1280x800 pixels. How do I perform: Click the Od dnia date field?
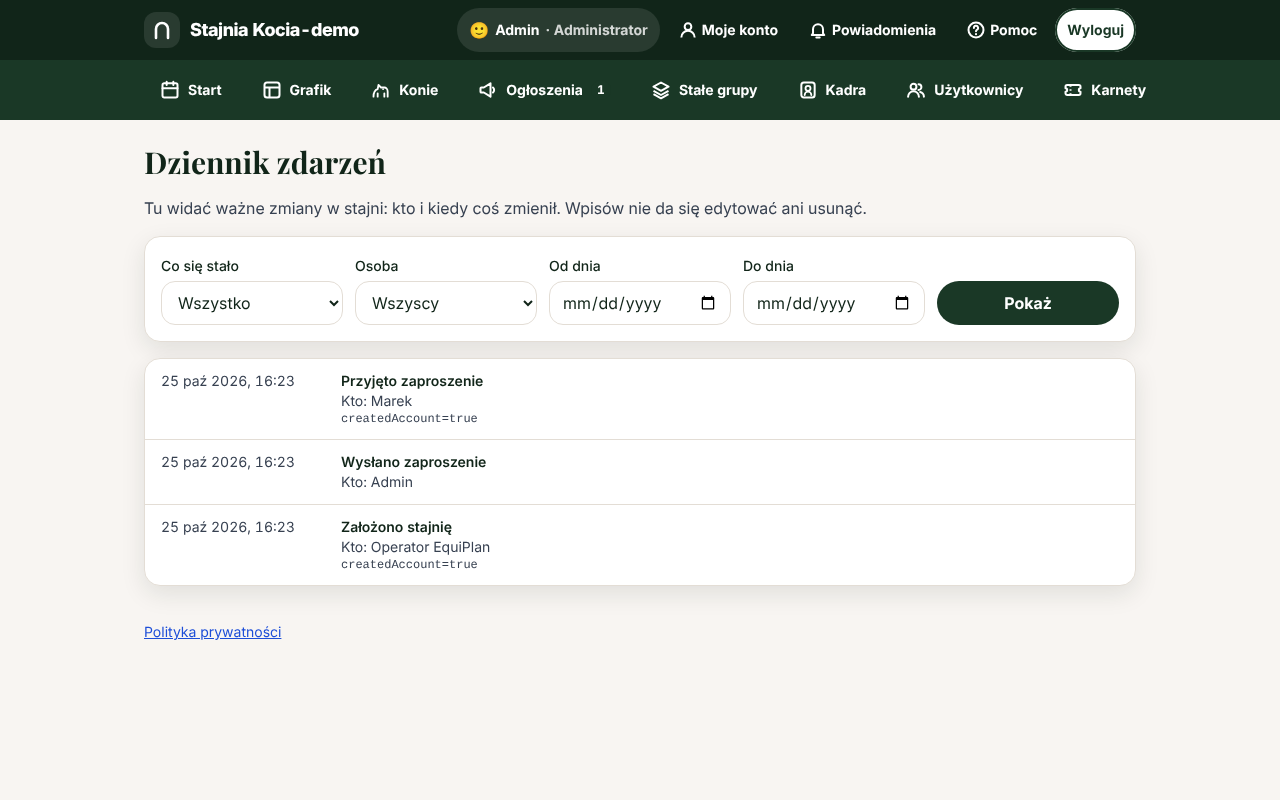[640, 303]
